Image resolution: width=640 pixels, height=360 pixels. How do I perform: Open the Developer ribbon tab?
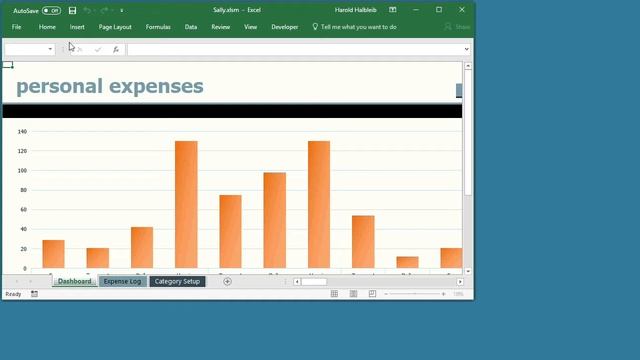[284, 27]
